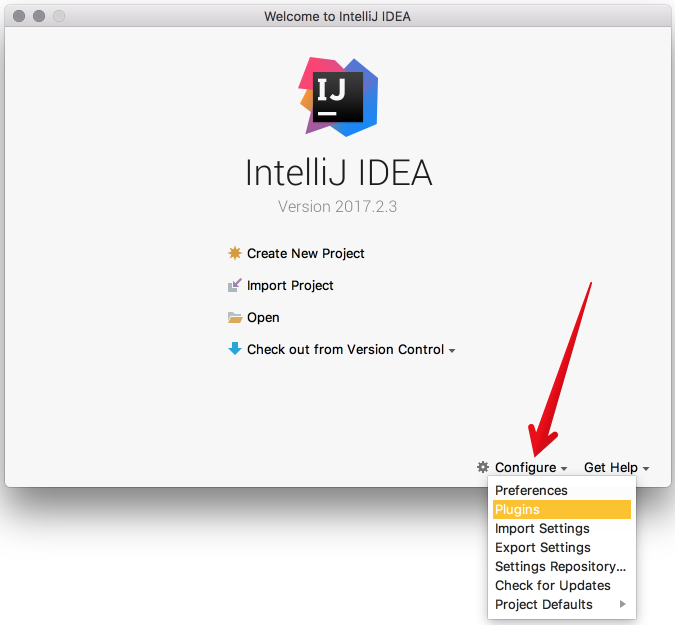Close the welcome window
Viewport: 675px width, 625px height.
click(x=19, y=16)
